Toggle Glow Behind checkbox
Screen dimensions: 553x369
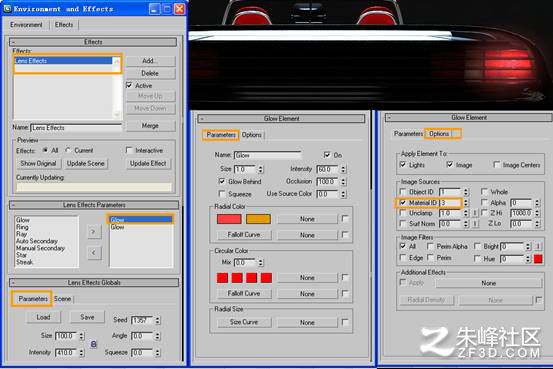pos(222,181)
